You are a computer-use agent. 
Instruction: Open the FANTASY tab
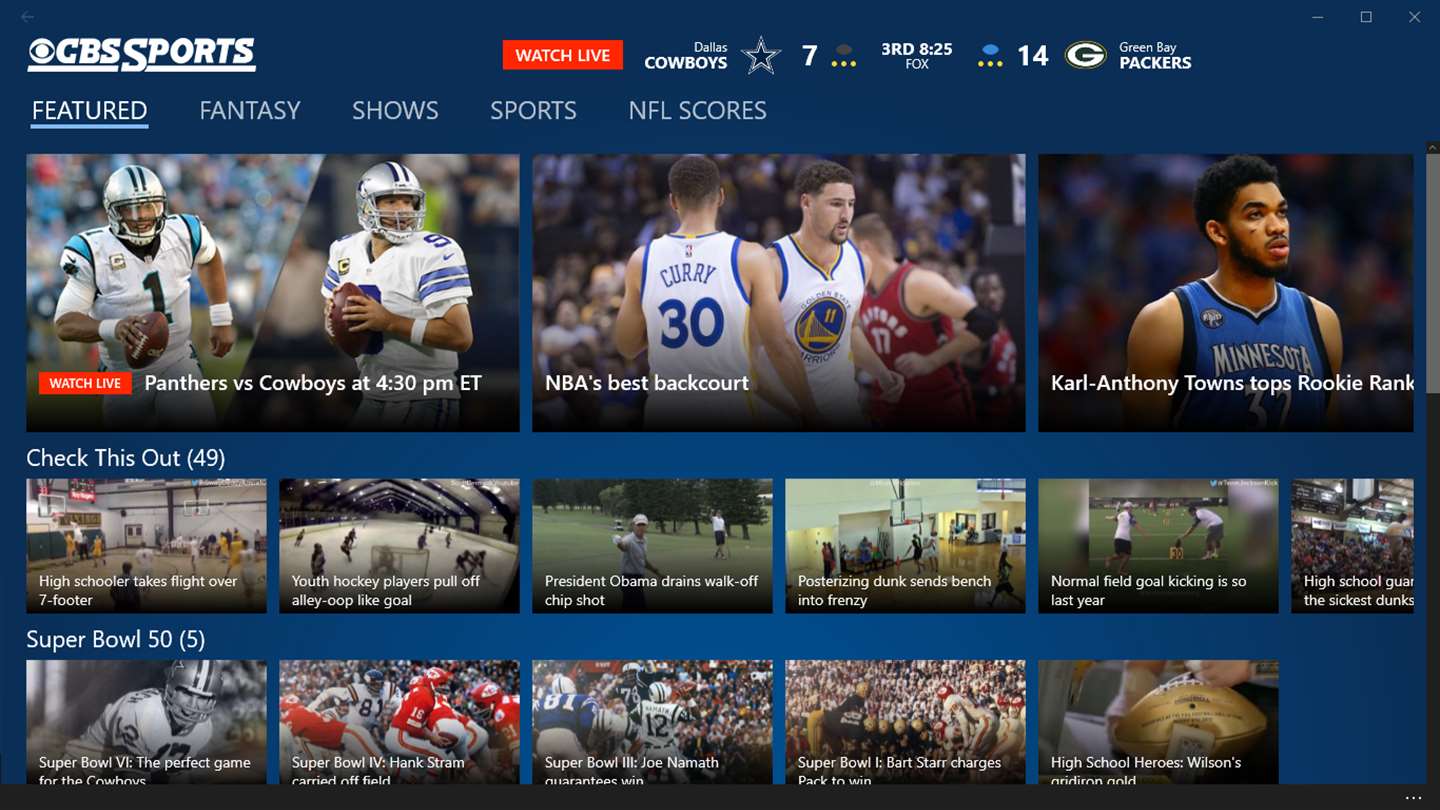click(250, 111)
